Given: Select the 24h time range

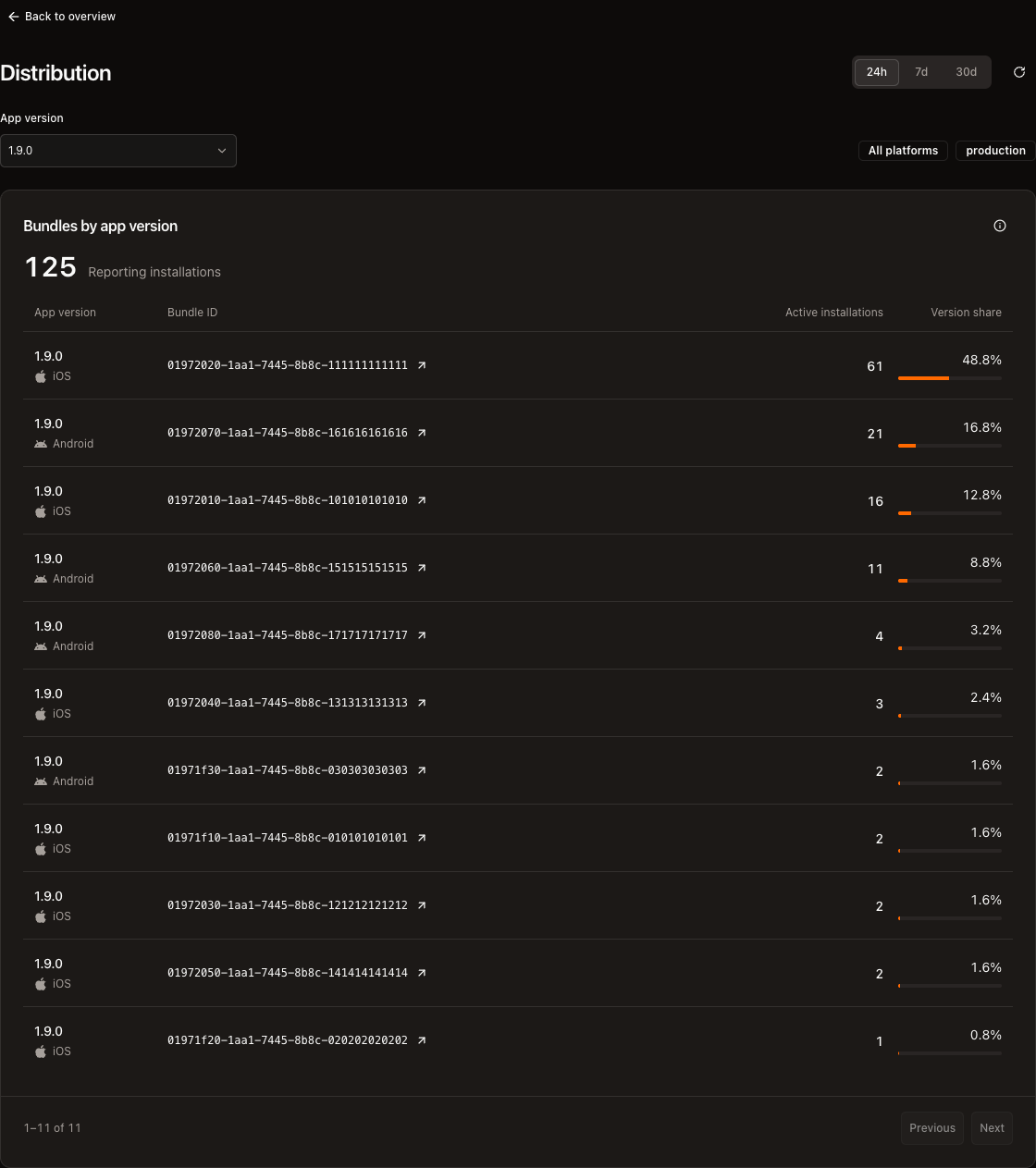Looking at the screenshot, I should pyautogui.click(x=877, y=72).
